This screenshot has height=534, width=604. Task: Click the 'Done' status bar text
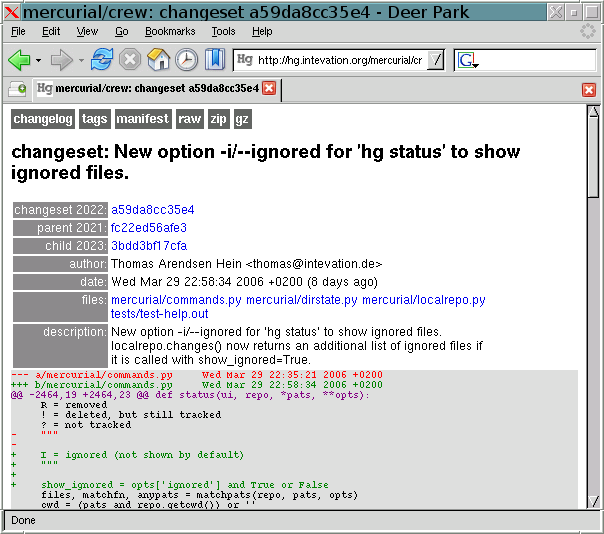[23, 521]
